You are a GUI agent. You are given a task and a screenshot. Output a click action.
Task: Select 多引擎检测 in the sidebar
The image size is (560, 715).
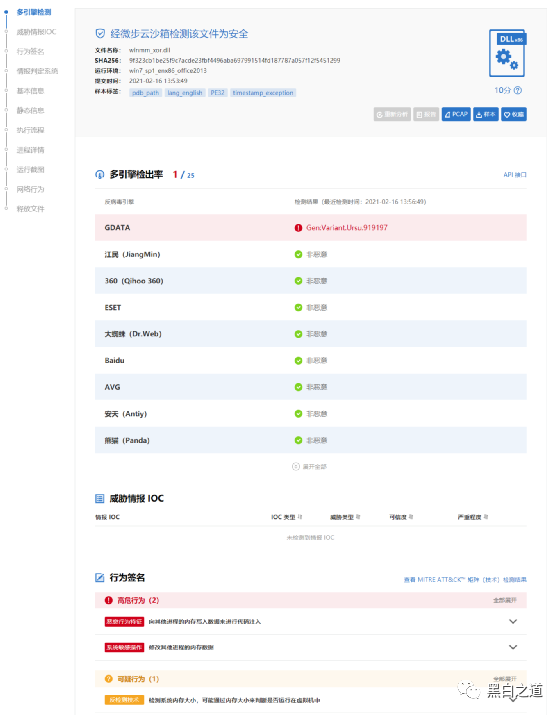(x=34, y=12)
